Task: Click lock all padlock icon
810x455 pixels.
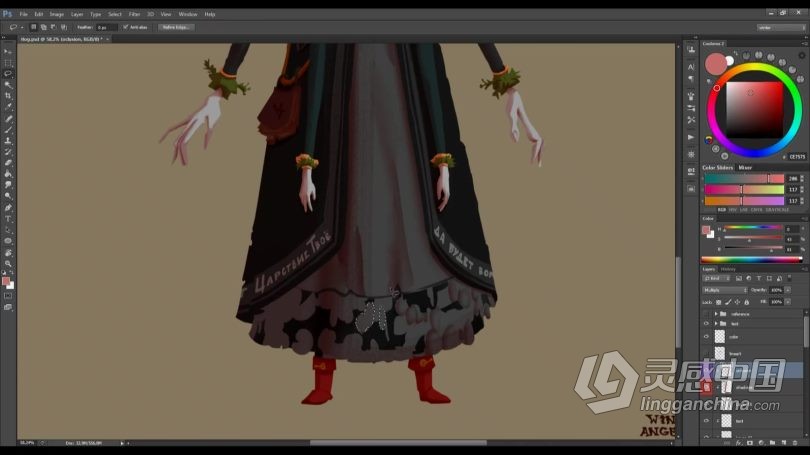Action: 746,302
